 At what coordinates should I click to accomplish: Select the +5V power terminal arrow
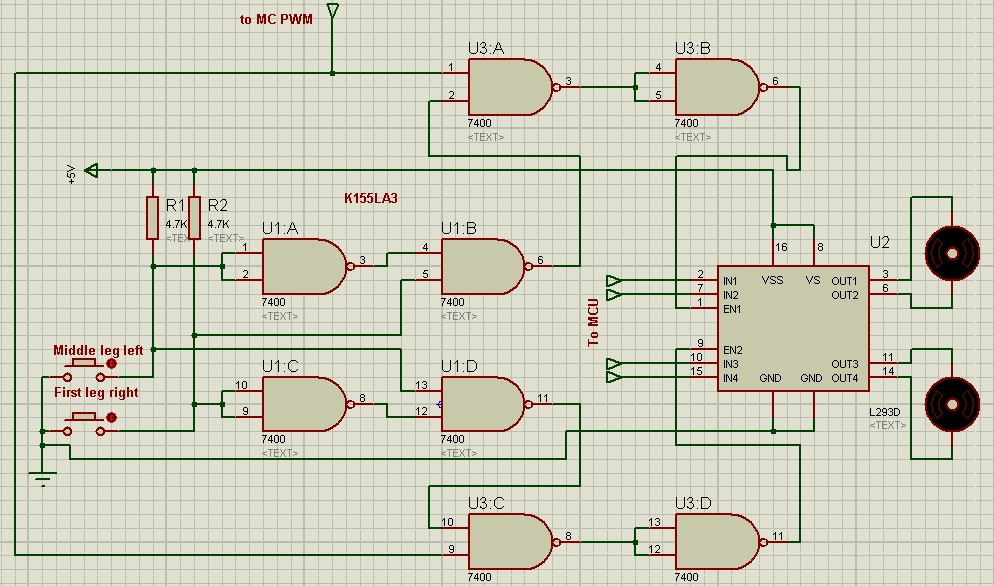click(91, 170)
